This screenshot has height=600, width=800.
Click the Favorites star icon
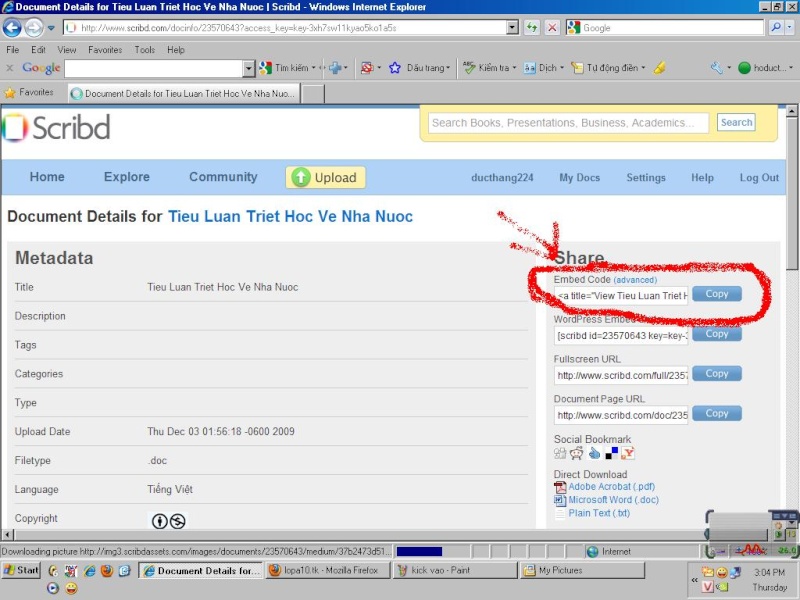coord(10,93)
